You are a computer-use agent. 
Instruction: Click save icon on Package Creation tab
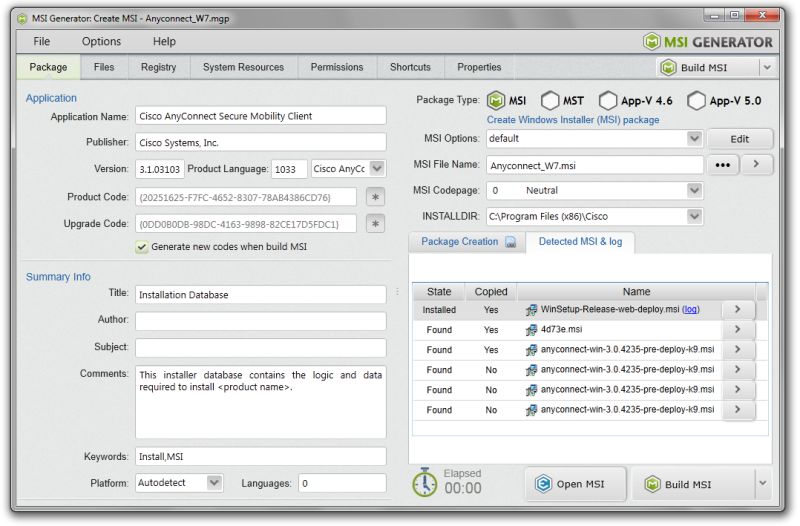click(511, 242)
